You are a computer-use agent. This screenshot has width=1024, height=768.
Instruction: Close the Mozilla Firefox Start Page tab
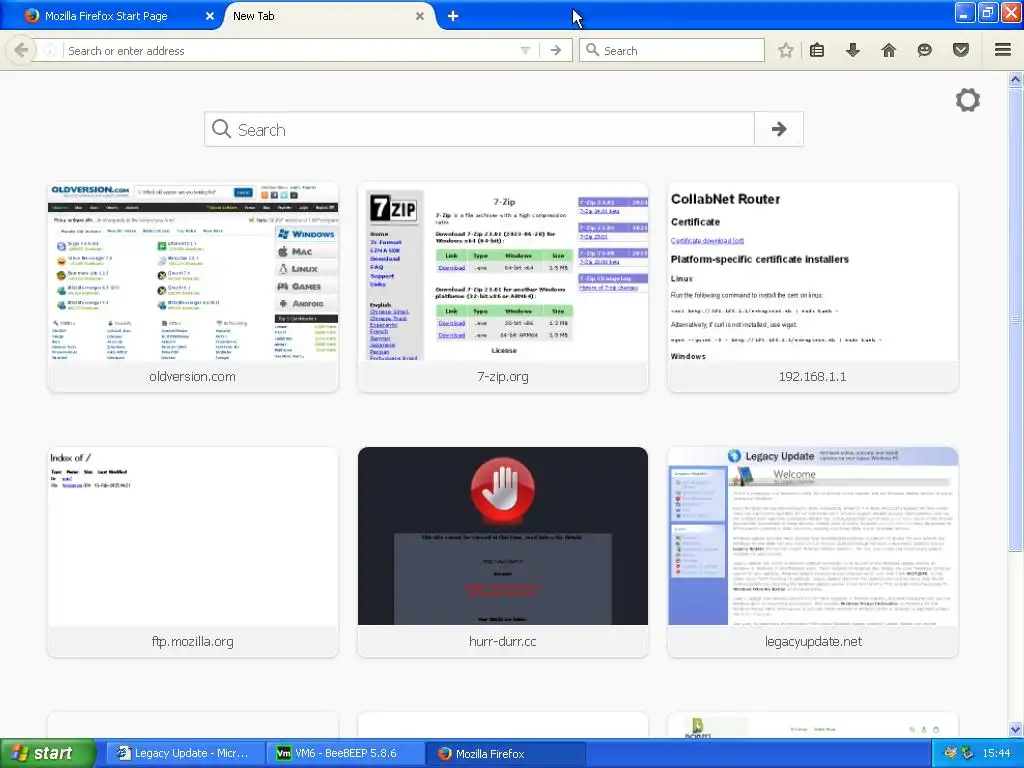tap(210, 16)
